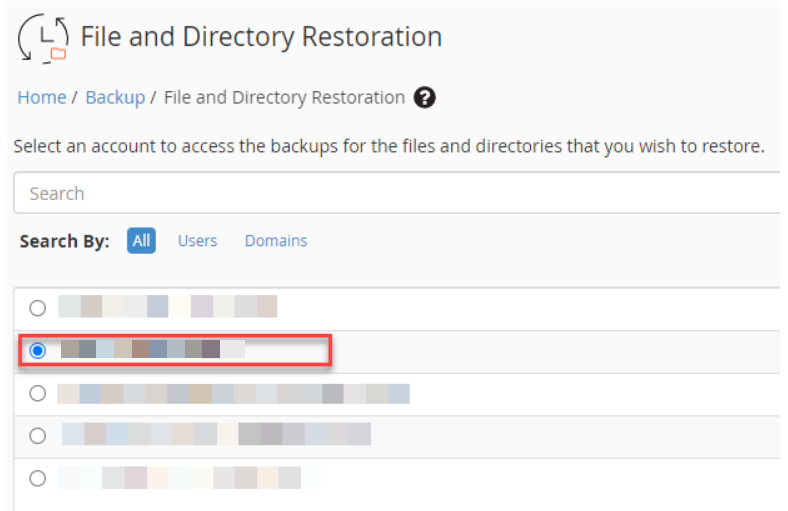Filter search by Domains
788x511 pixels.
276,241
